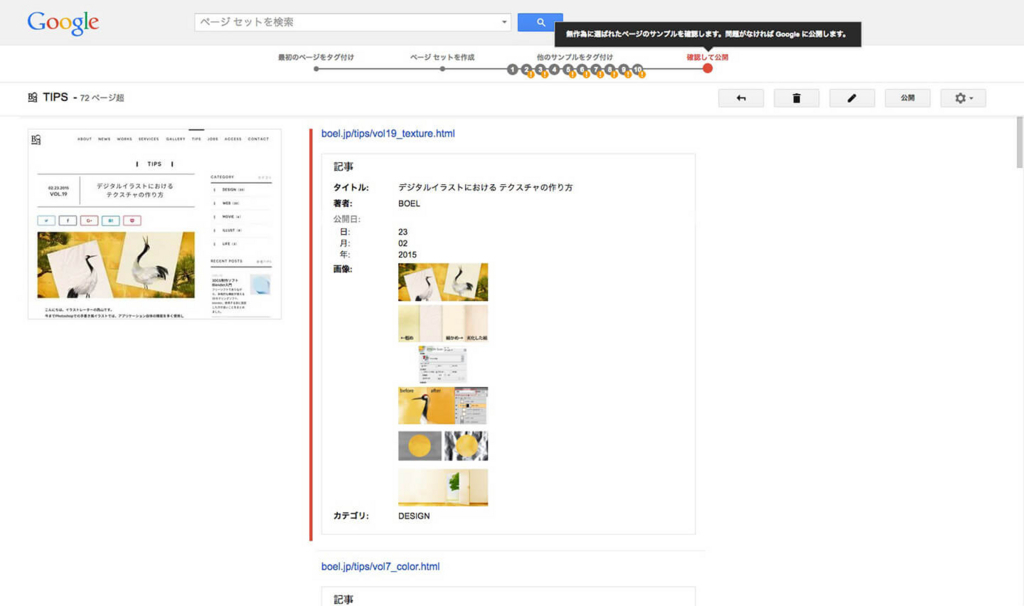Viewport: 1024px width, 606px height.
Task: Click the 72 ページ超 page count
Action: click(x=102, y=98)
